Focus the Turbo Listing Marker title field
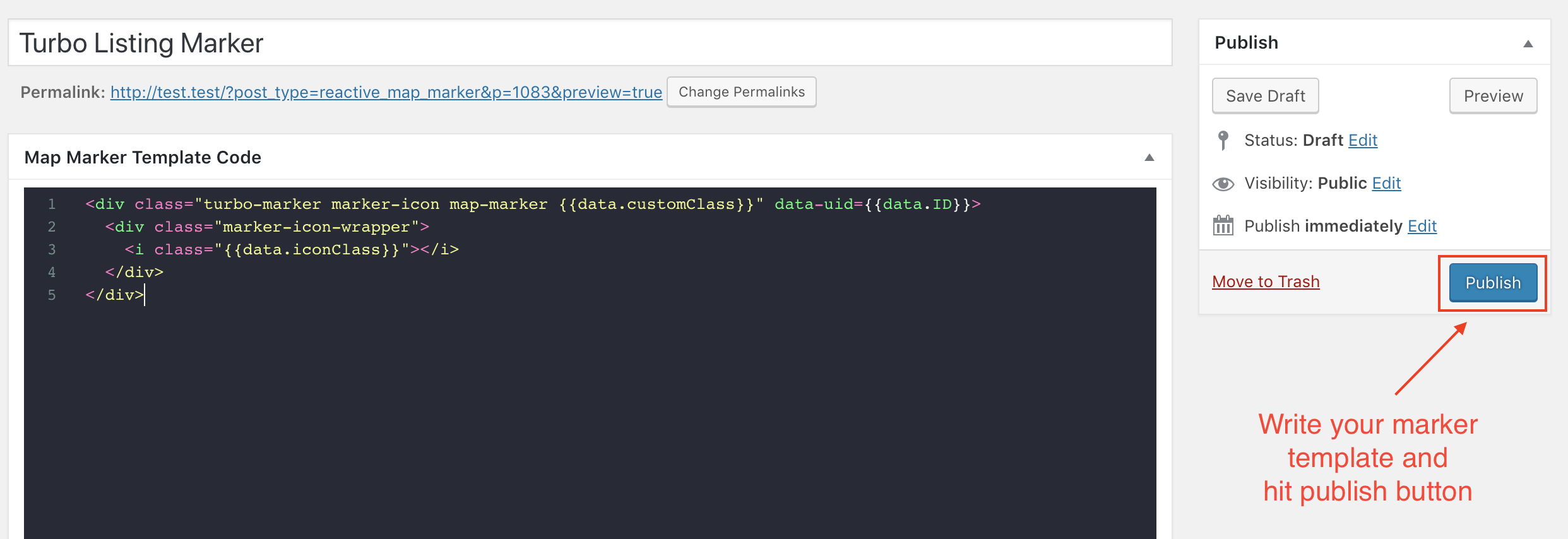Image resolution: width=1568 pixels, height=539 pixels. (x=590, y=43)
